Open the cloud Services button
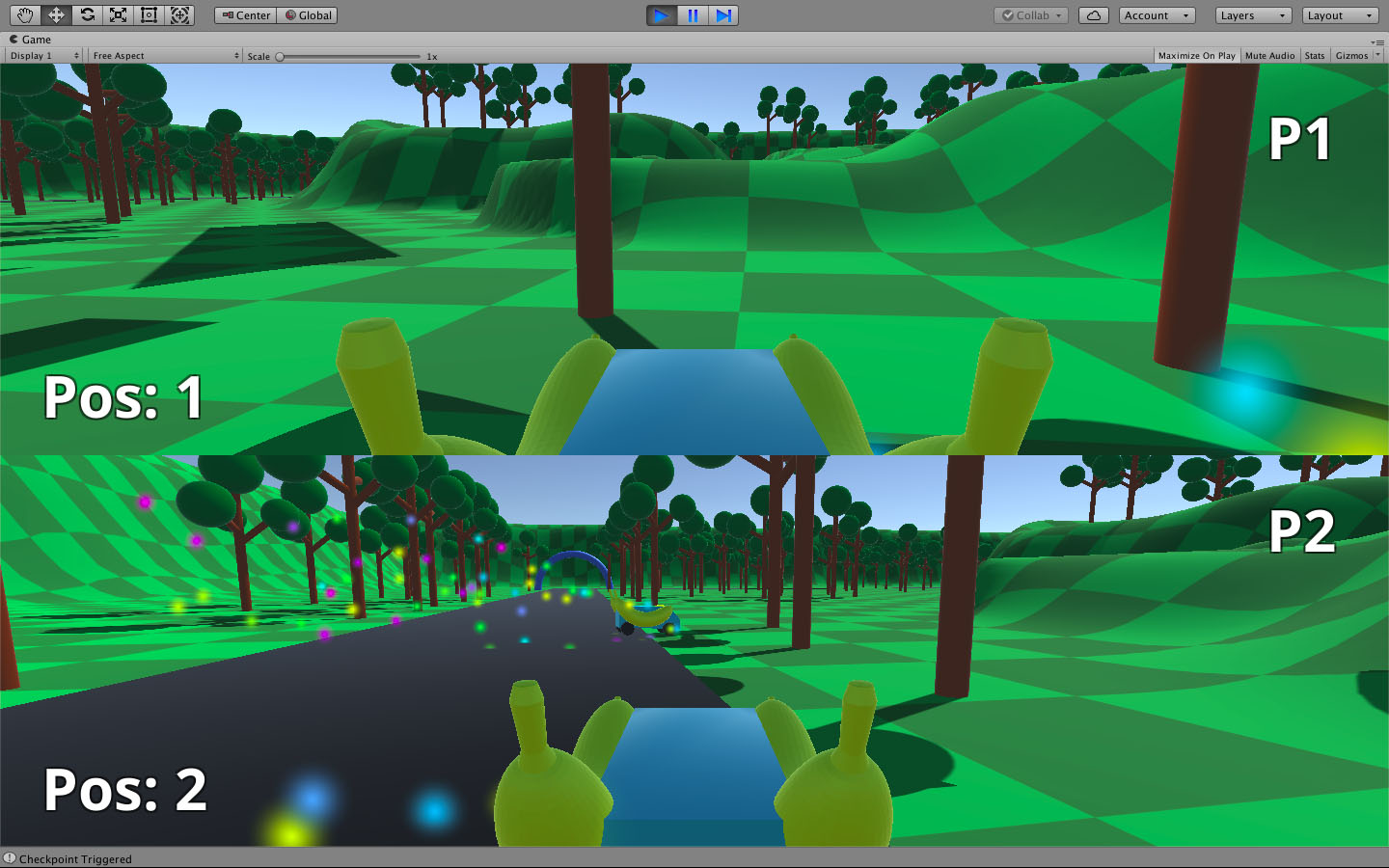This screenshot has height=868, width=1389. pyautogui.click(x=1093, y=15)
